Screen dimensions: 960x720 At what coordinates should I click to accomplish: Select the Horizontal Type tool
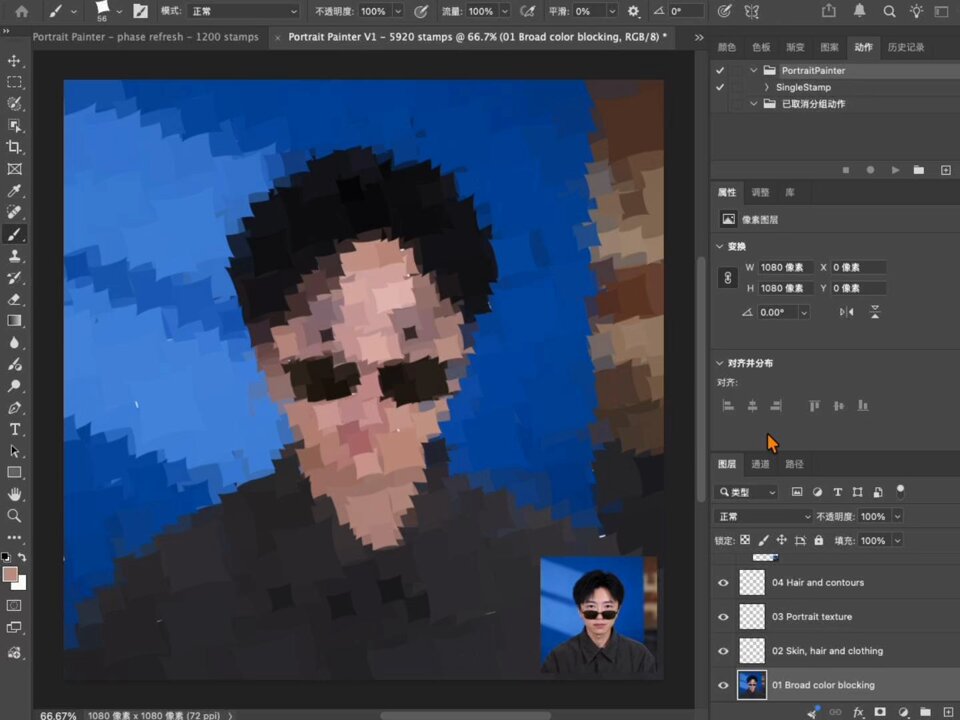click(14, 429)
